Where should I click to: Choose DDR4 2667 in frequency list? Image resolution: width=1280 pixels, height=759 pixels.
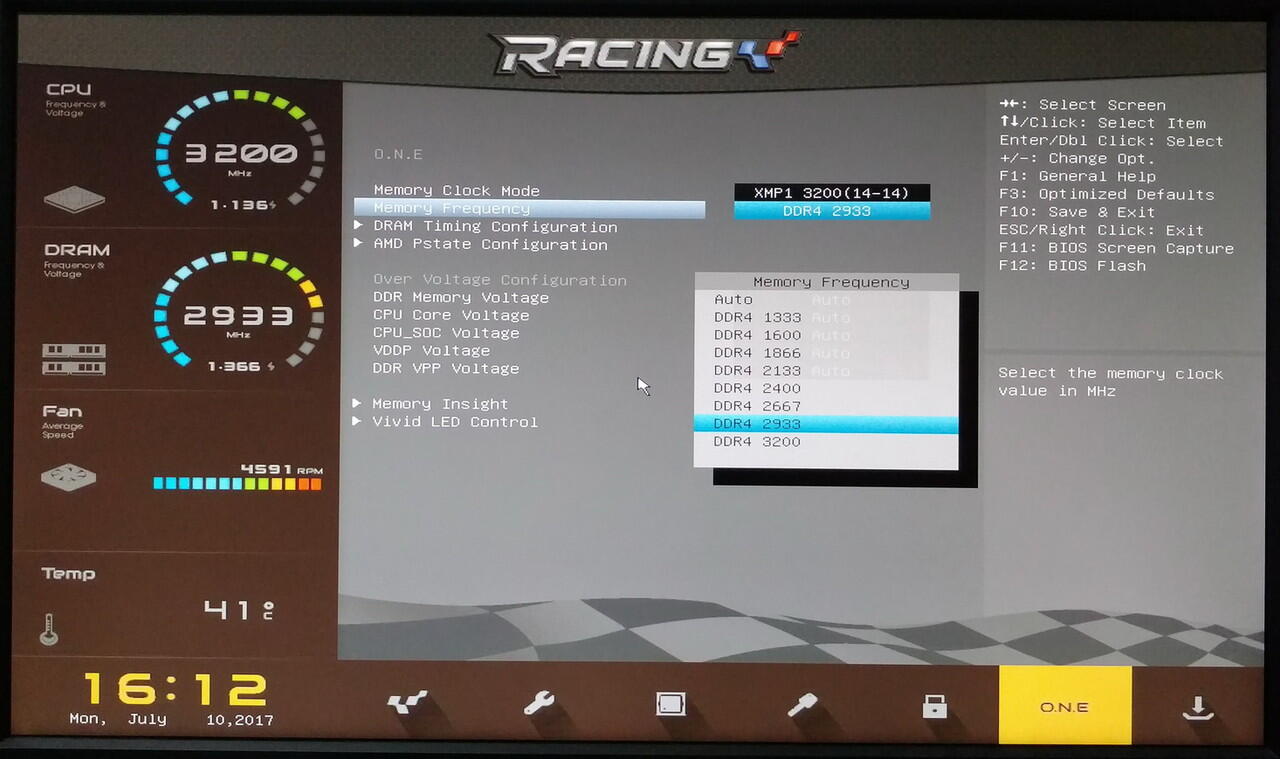(x=826, y=406)
